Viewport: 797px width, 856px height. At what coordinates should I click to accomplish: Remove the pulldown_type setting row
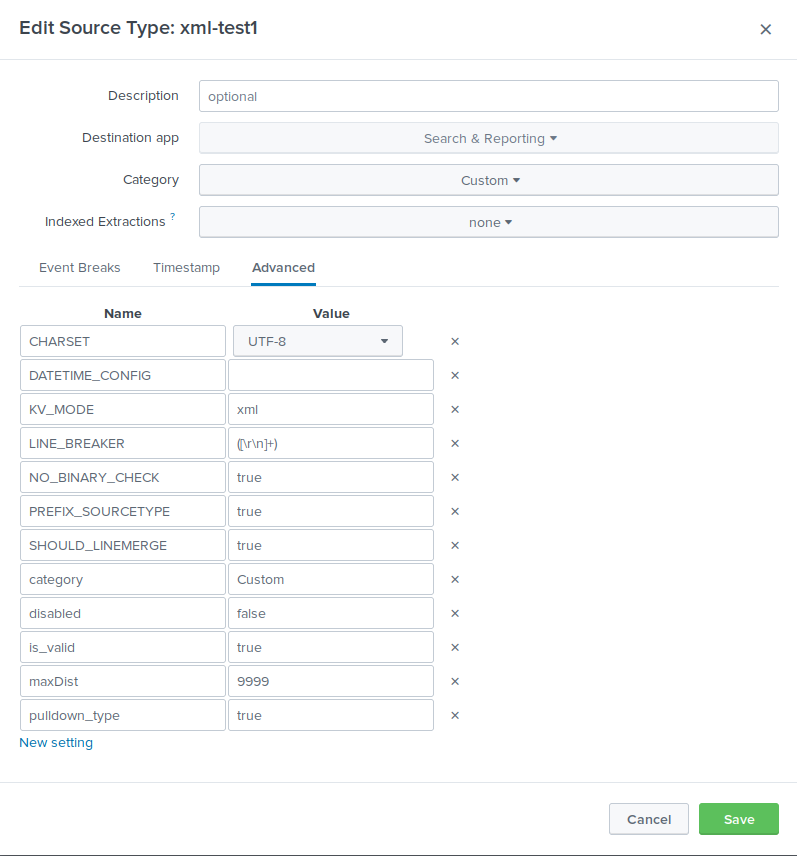(x=455, y=715)
